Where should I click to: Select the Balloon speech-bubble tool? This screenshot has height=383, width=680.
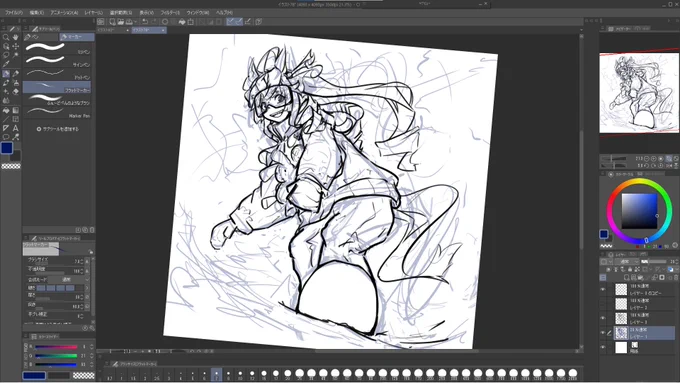coord(6,137)
